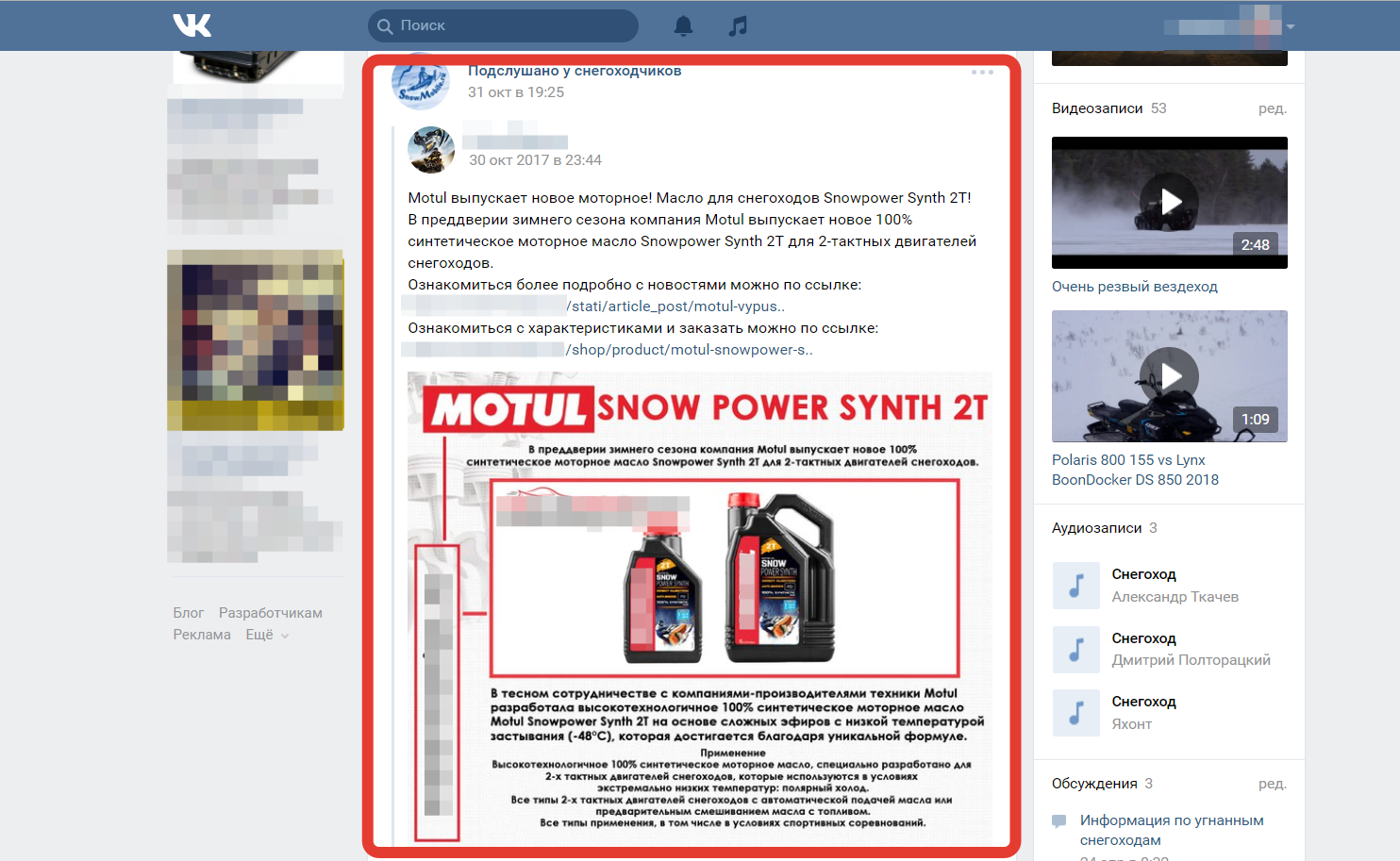Expand the Ещё footer menu
Screen dimensions: 1400x861
coord(267,635)
